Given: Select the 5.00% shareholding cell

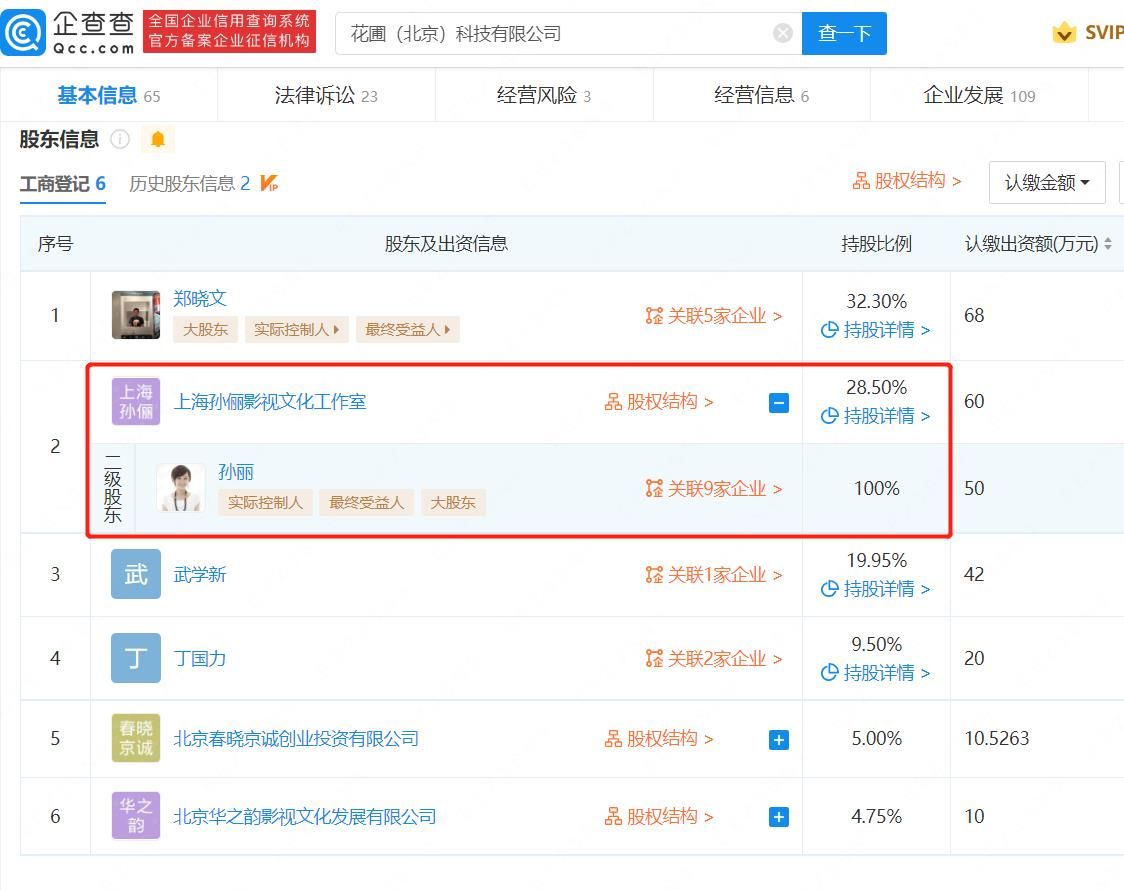Looking at the screenshot, I should point(876,738).
